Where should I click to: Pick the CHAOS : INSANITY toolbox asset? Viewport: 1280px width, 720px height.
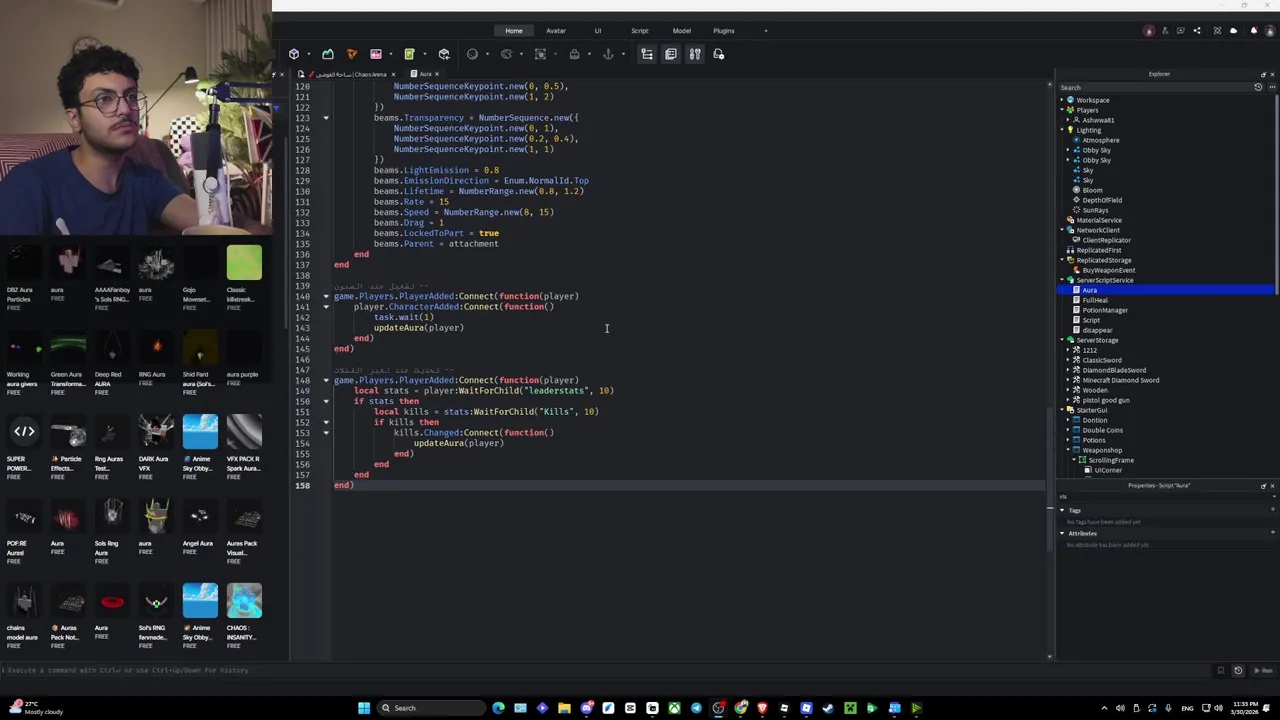(x=244, y=616)
